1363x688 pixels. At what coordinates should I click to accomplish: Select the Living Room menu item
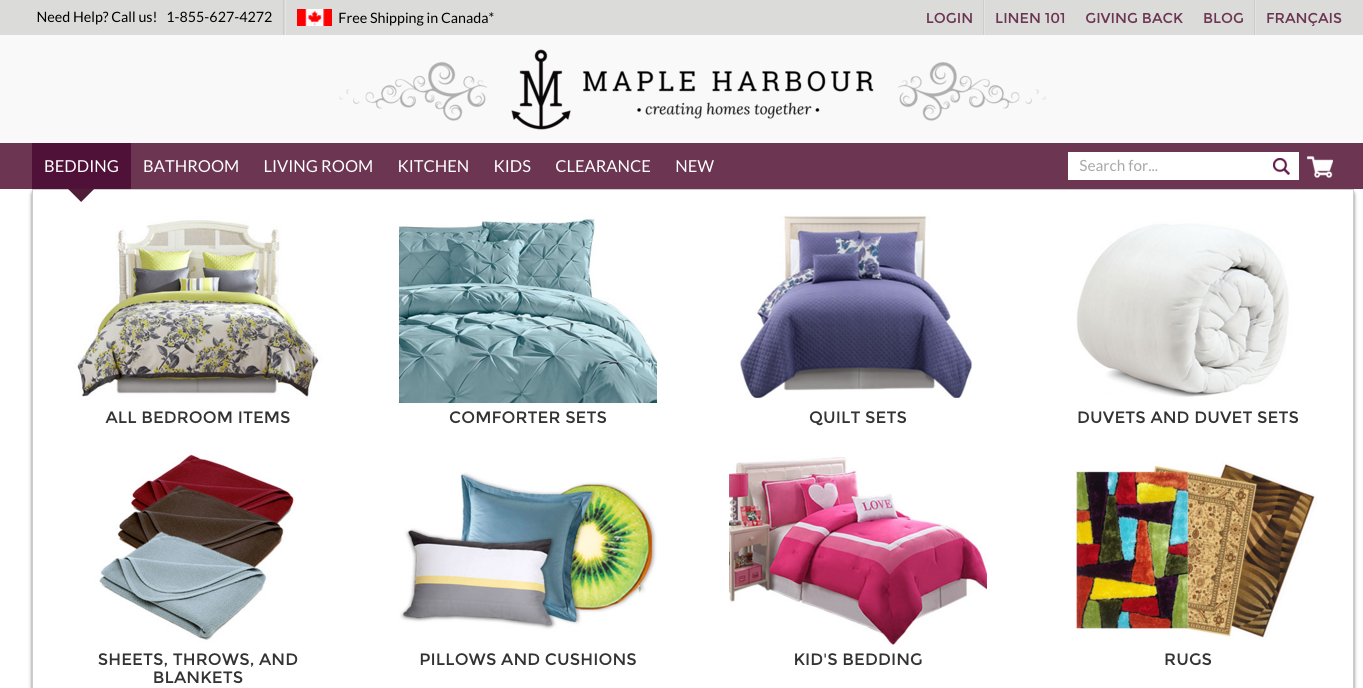click(x=318, y=166)
